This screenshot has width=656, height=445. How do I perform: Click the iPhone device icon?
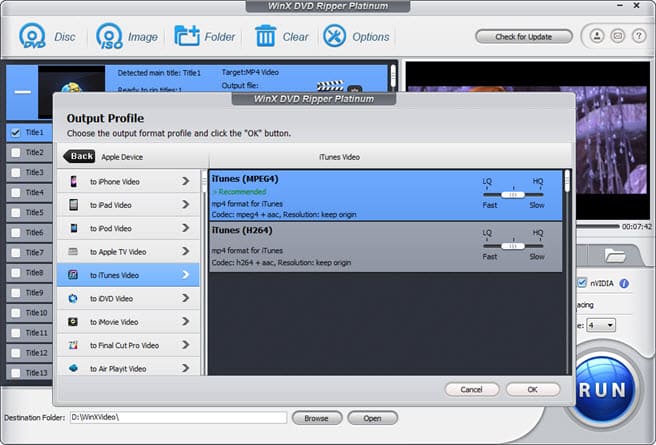point(73,182)
